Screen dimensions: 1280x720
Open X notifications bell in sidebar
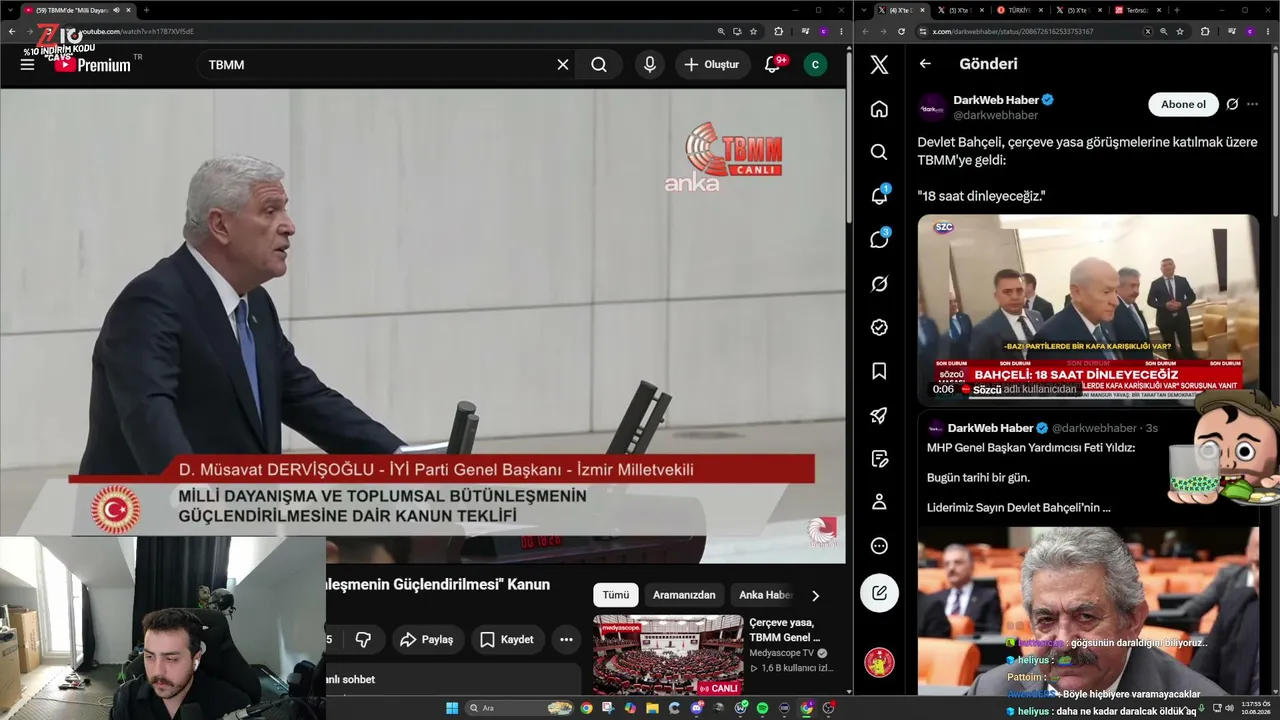(x=879, y=196)
